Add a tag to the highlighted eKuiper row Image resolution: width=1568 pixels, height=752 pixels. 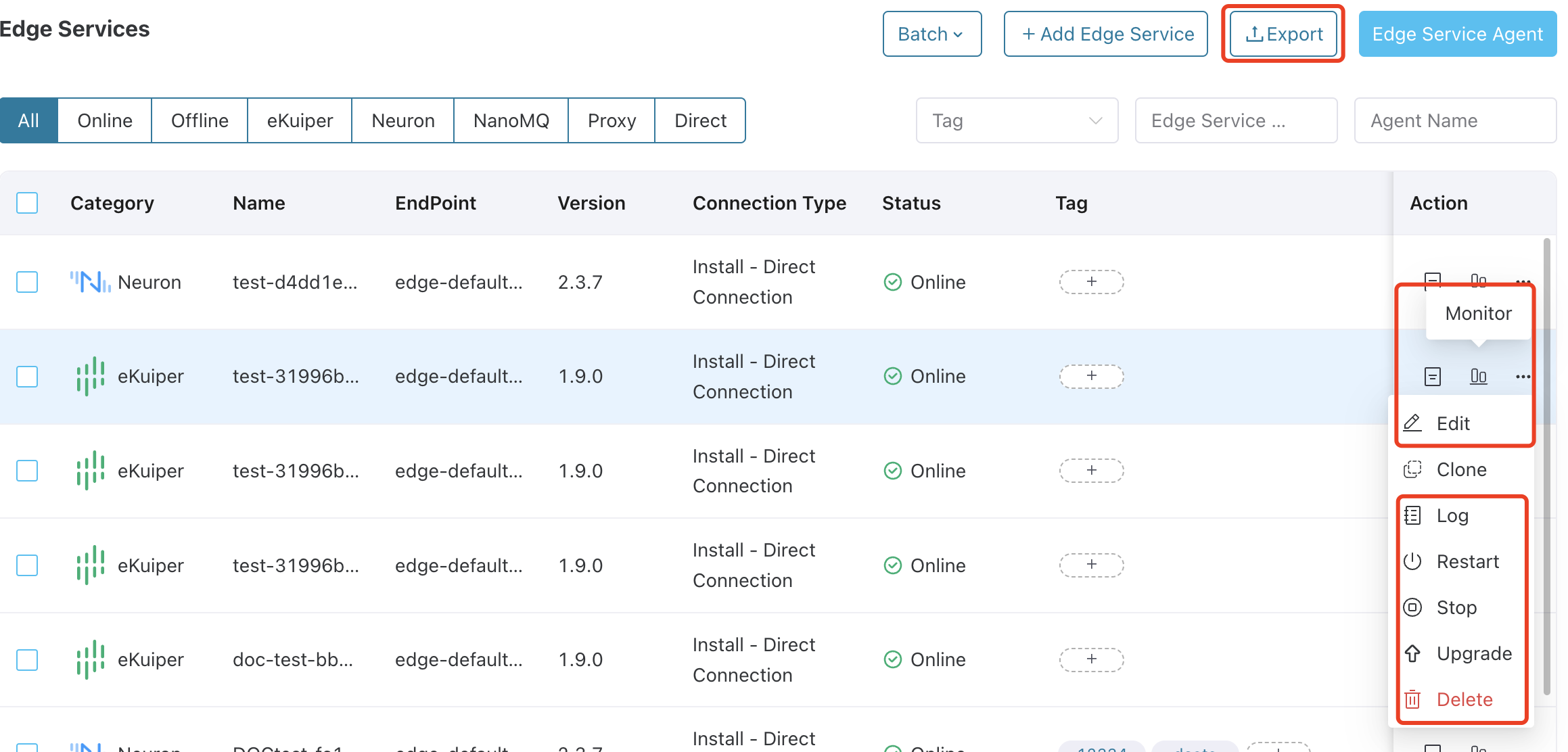[x=1091, y=376]
